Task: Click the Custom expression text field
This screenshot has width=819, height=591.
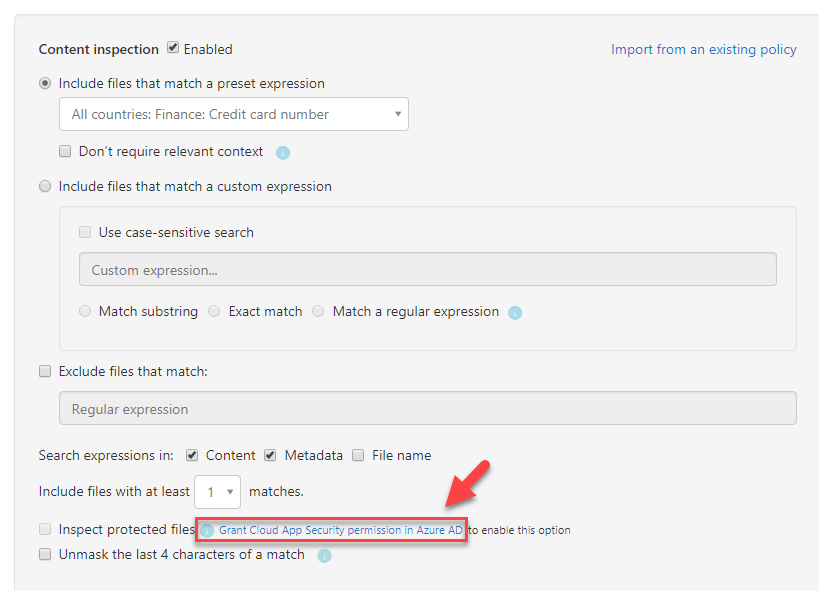Action: [x=428, y=270]
